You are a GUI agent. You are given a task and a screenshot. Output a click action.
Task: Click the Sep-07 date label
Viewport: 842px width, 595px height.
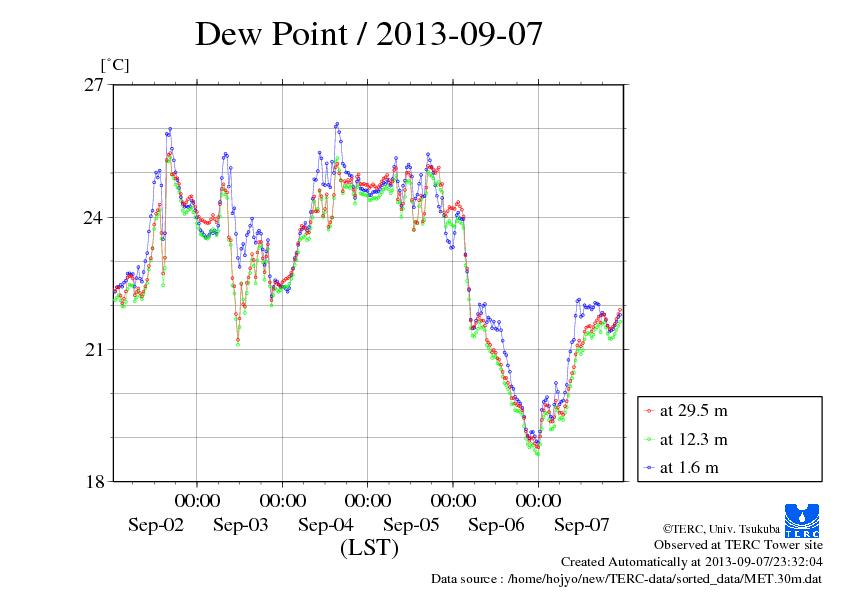point(582,525)
